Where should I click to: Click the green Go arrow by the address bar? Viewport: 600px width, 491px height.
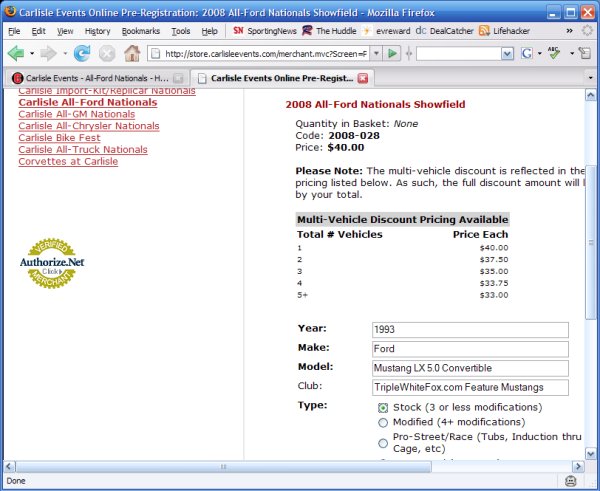392,53
